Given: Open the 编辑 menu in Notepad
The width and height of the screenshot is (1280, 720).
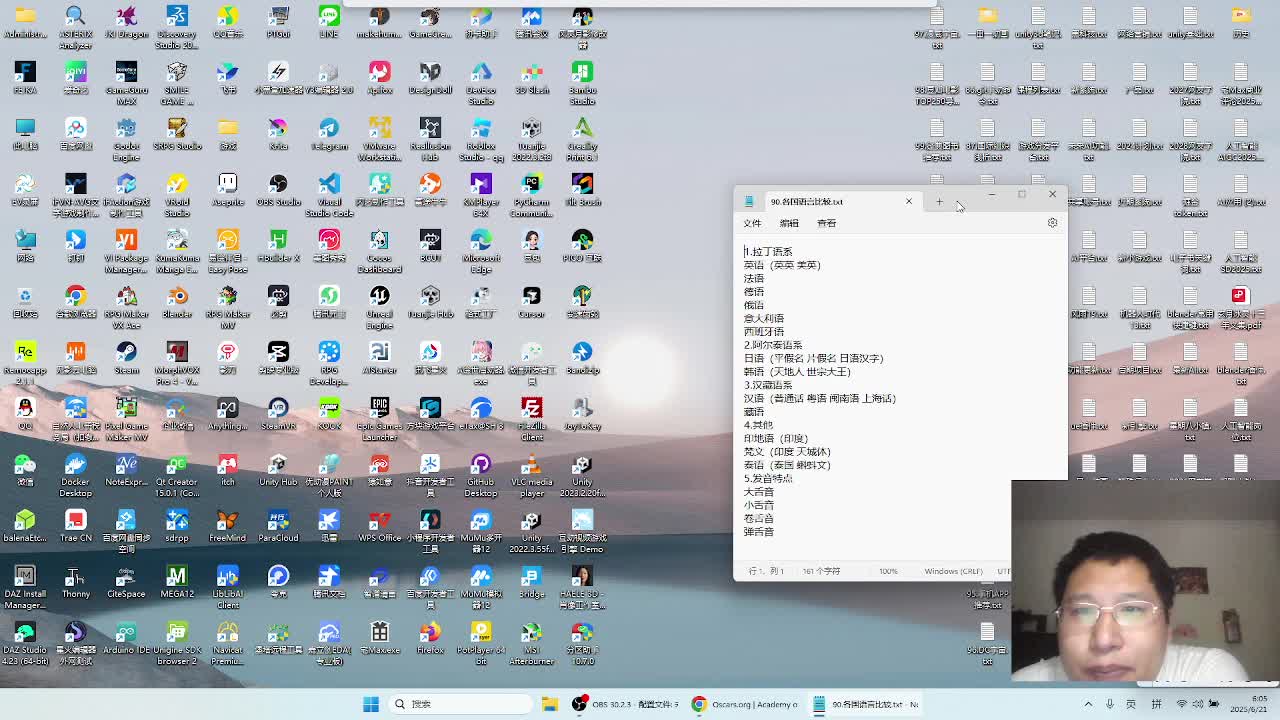Looking at the screenshot, I should point(789,223).
